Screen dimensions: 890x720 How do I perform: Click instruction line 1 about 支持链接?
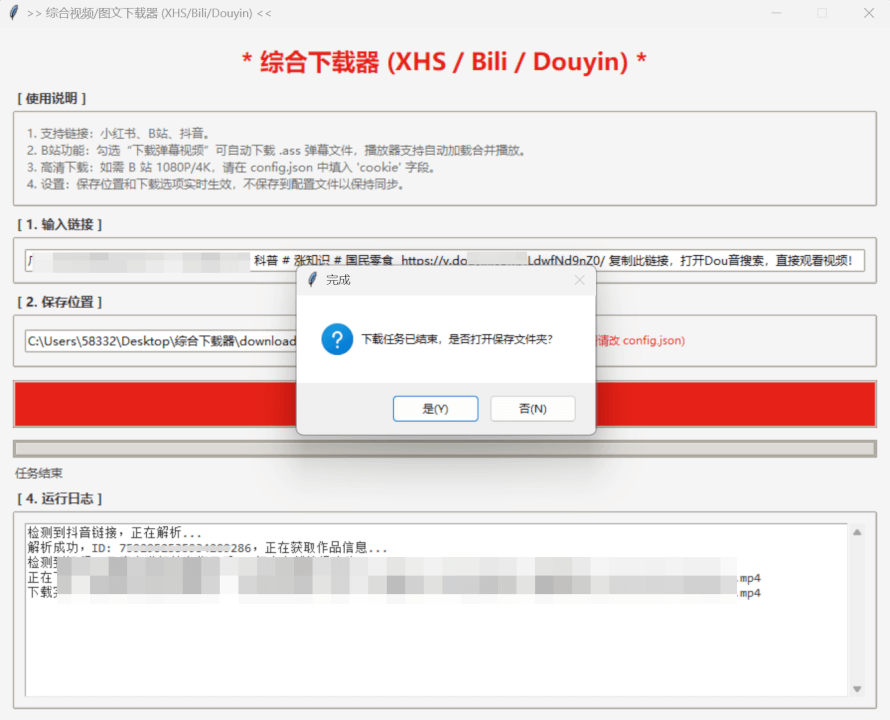pyautogui.click(x=118, y=133)
